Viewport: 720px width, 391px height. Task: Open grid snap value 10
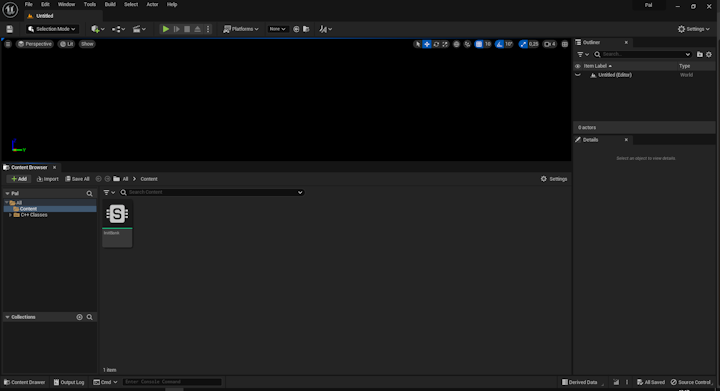(488, 44)
